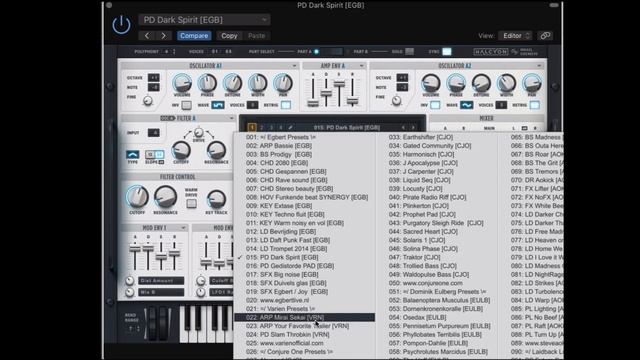The width and height of the screenshot is (640, 360).
Task: Toggle Oscillator A2 Retrig switch
Action: point(535,105)
